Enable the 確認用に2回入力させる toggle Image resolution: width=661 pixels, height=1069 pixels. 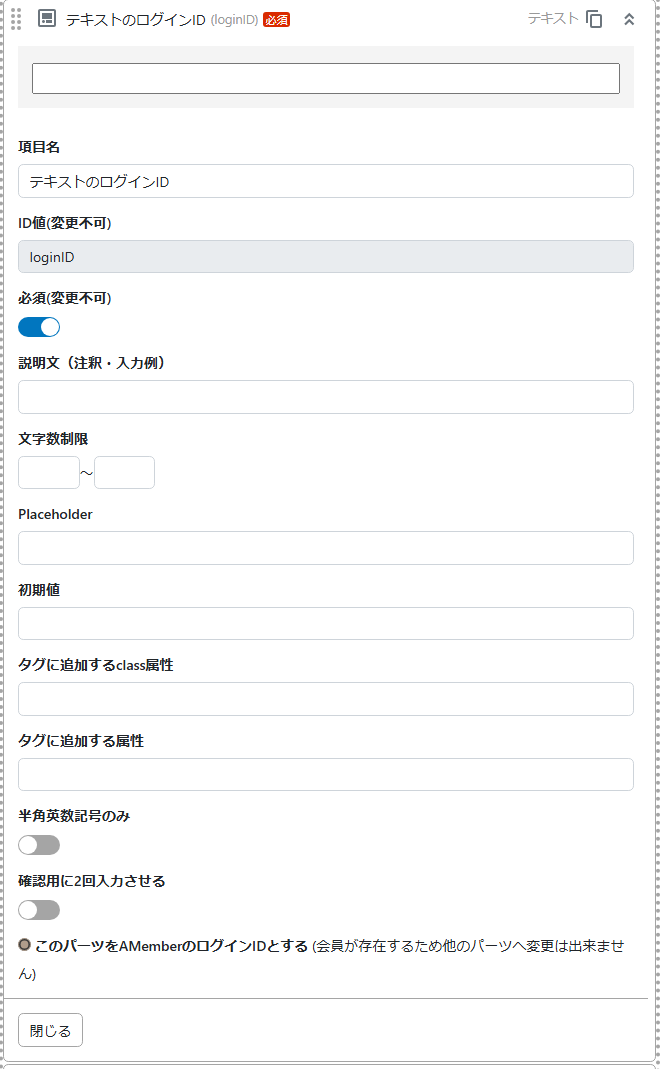point(38,910)
